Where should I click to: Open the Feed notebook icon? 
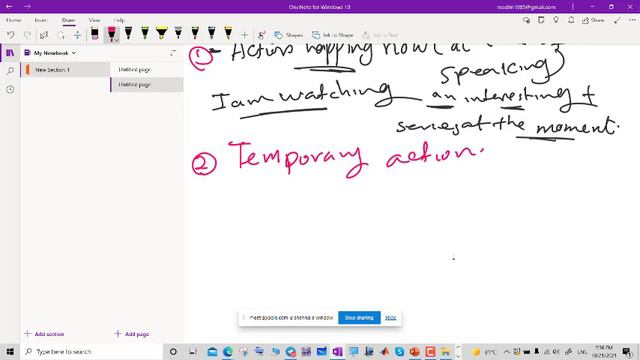[x=541, y=20]
